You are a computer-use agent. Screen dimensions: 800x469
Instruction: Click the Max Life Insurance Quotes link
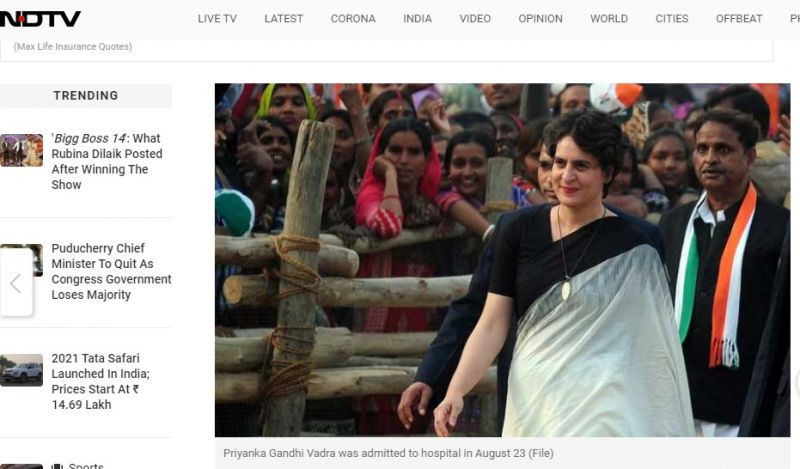click(x=73, y=46)
